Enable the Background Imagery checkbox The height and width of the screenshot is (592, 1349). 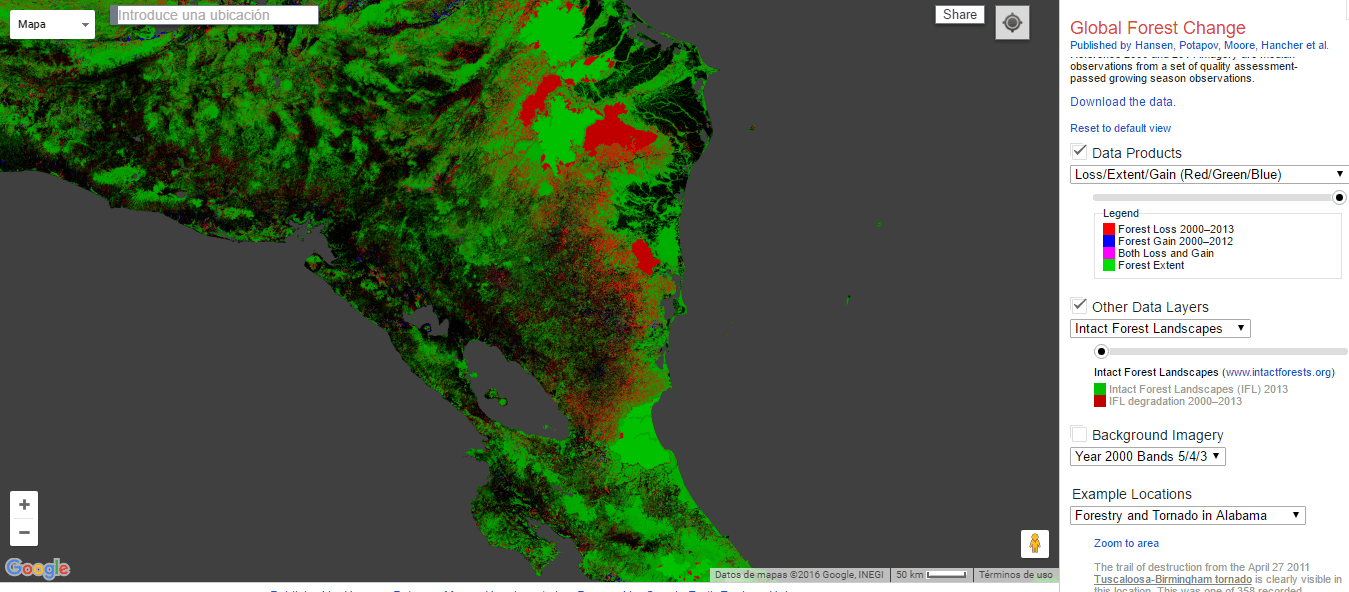(x=1079, y=433)
